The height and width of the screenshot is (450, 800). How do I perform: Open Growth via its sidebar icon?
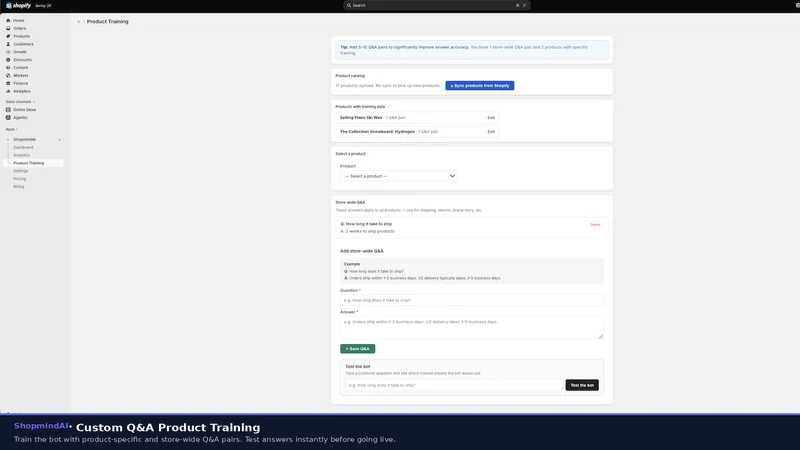[8, 52]
